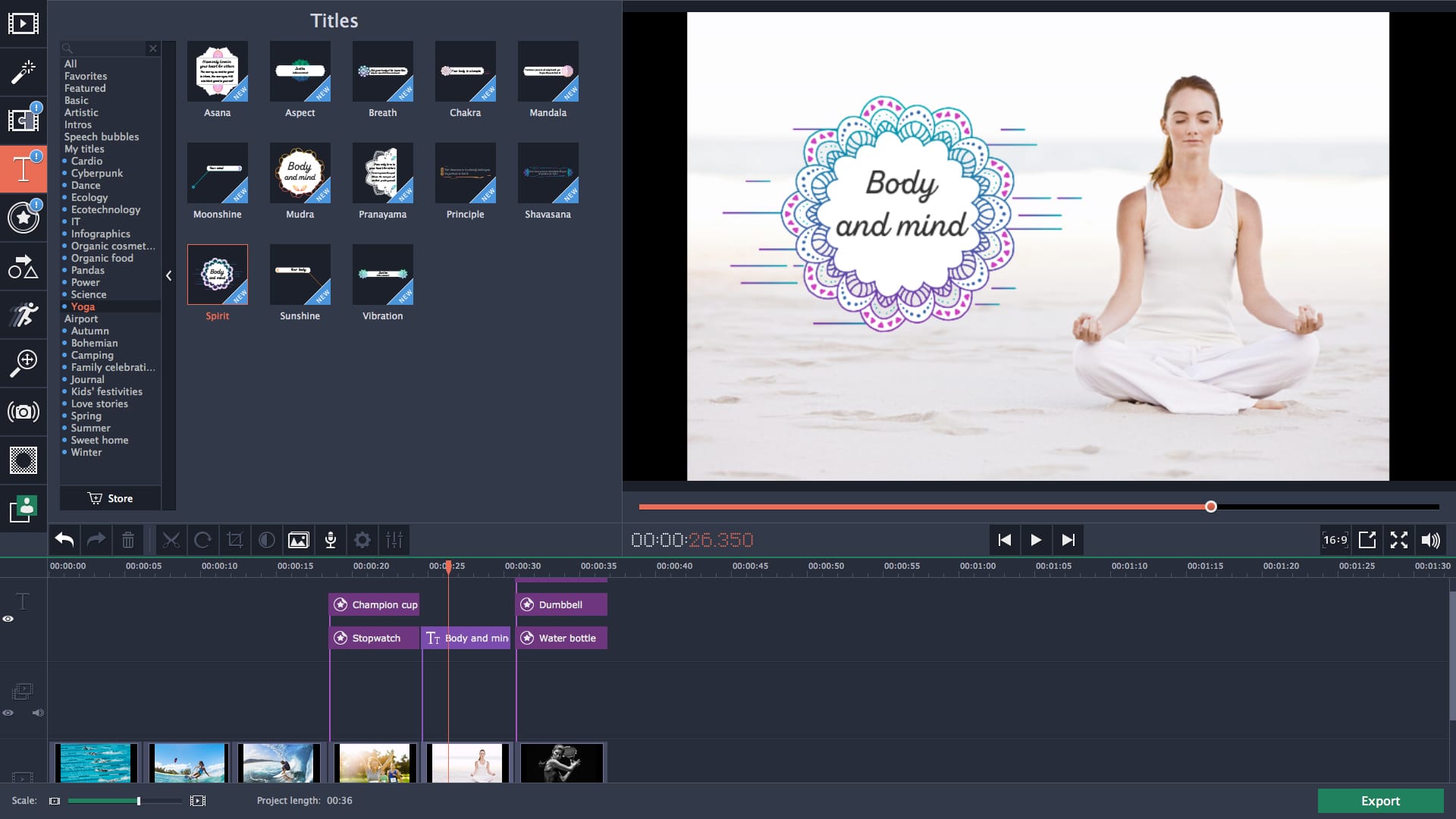Open the Transitions panel
Screen dimensions: 1456x819
coord(24,121)
